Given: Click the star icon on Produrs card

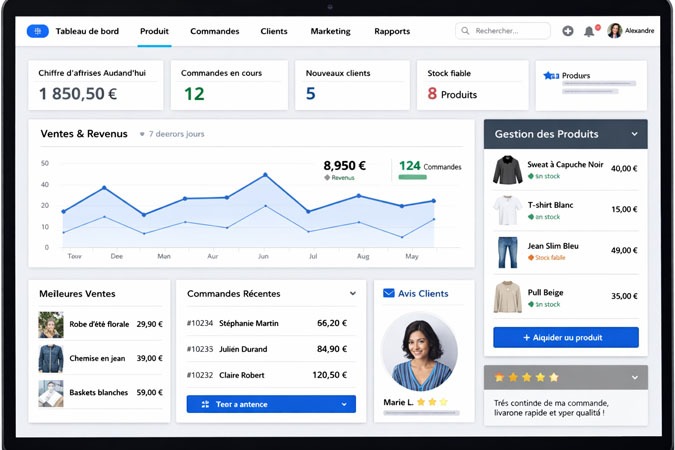Looking at the screenshot, I should point(549,76).
